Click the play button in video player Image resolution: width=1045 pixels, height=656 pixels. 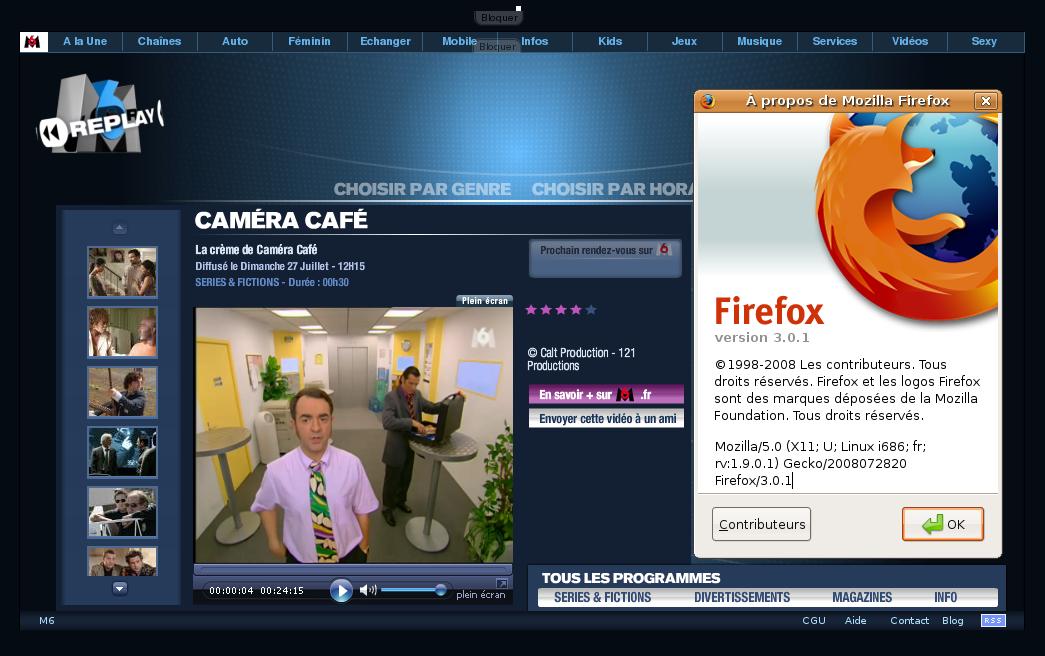point(341,590)
